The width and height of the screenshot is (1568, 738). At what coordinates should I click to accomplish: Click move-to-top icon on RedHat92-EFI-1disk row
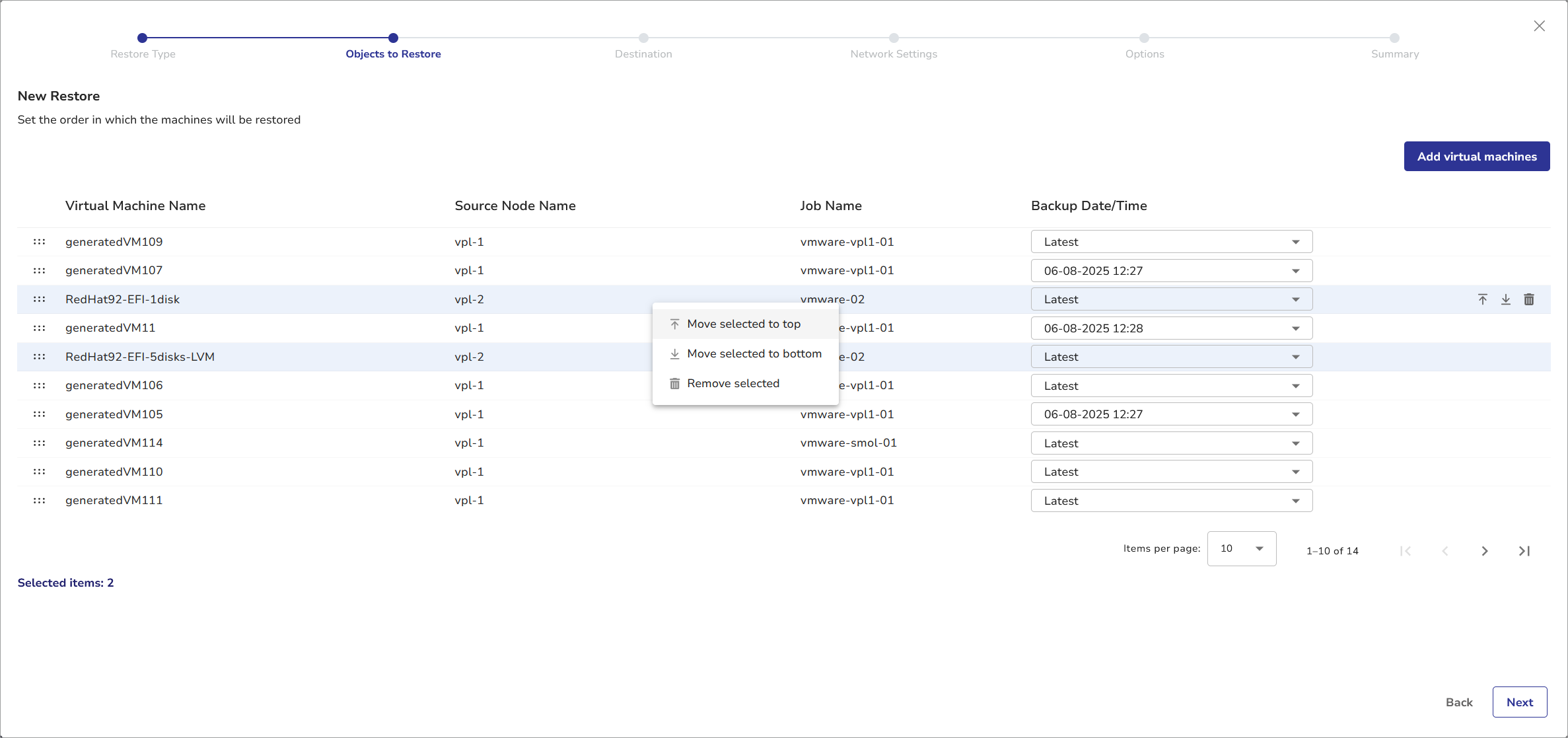(1482, 299)
